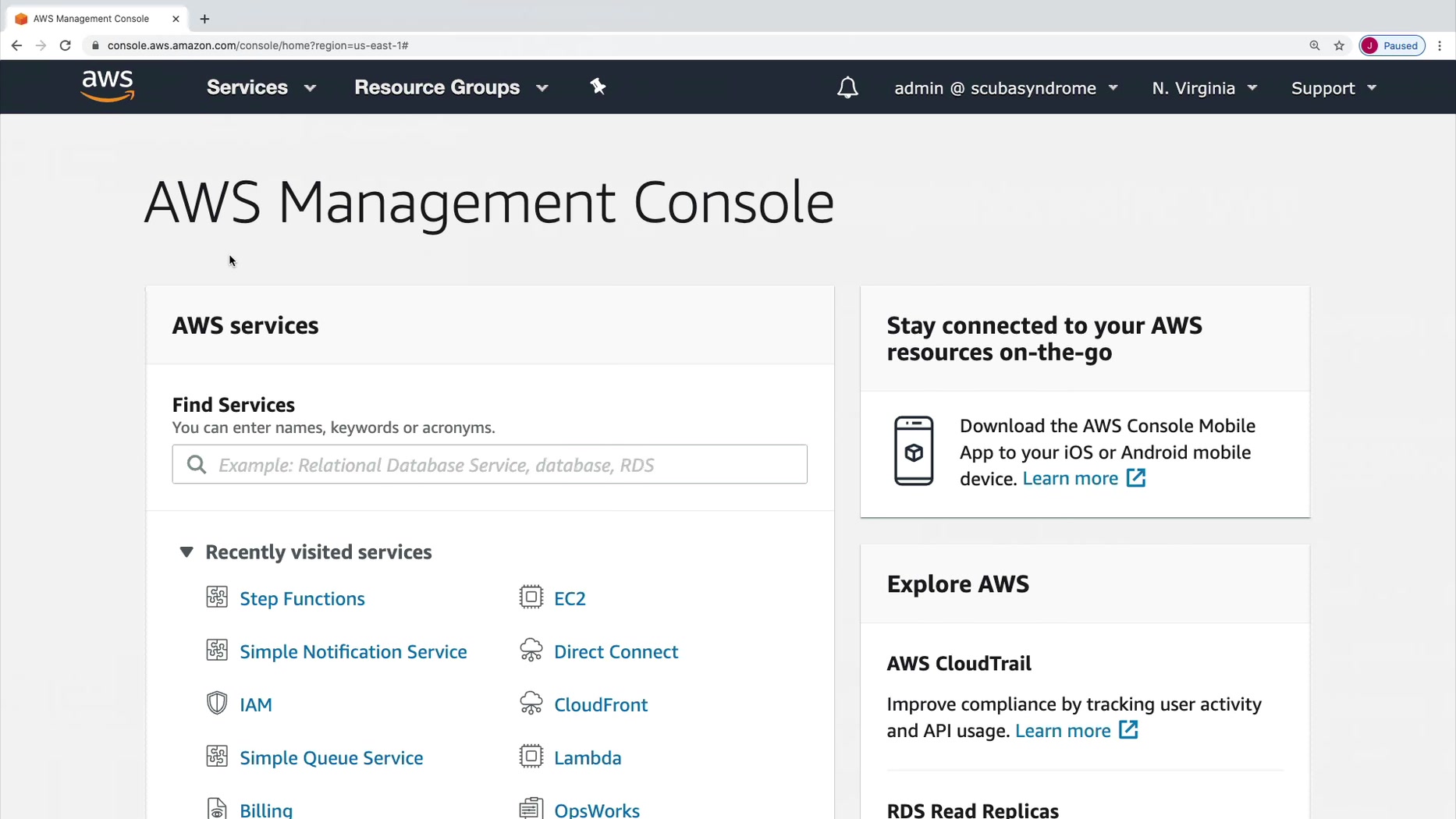
Task: Open the N. Virginia region selector
Action: click(x=1204, y=88)
